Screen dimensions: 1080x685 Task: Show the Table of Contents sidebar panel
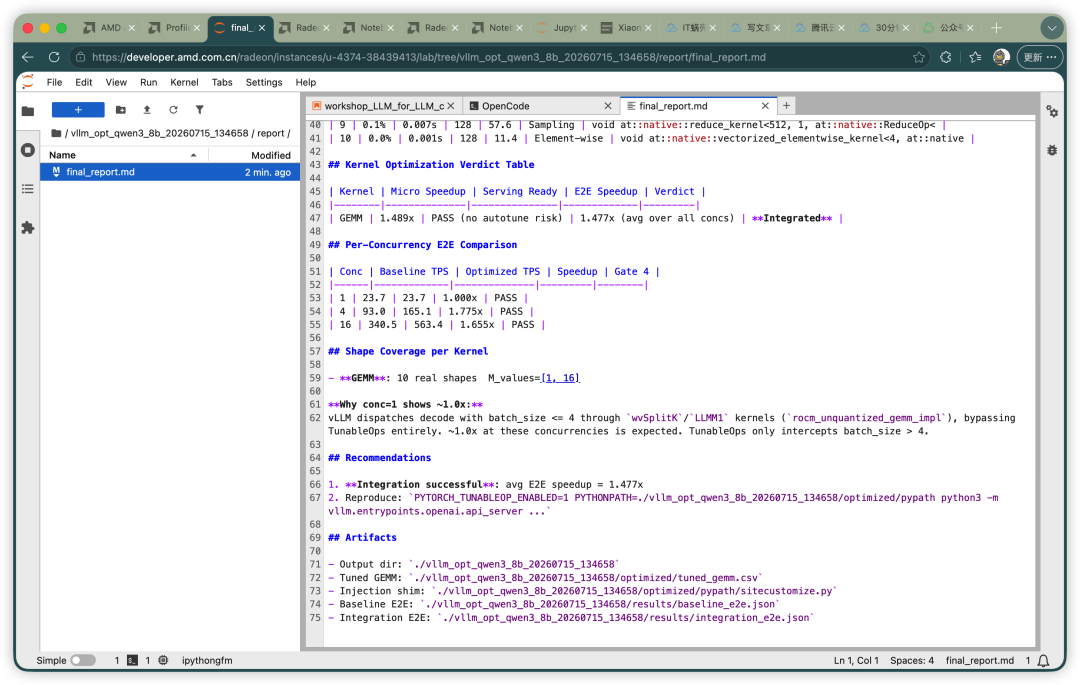click(x=28, y=189)
